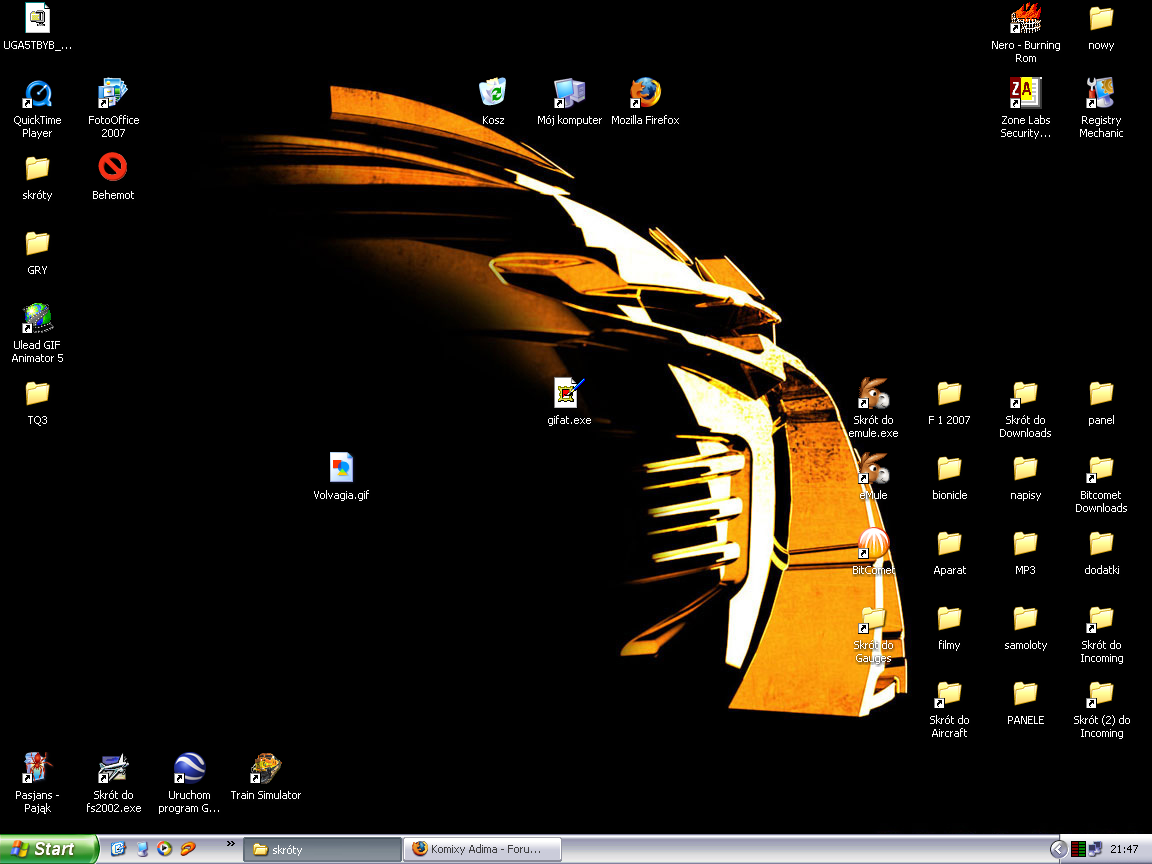Click the taskbar clock

pos(1124,849)
